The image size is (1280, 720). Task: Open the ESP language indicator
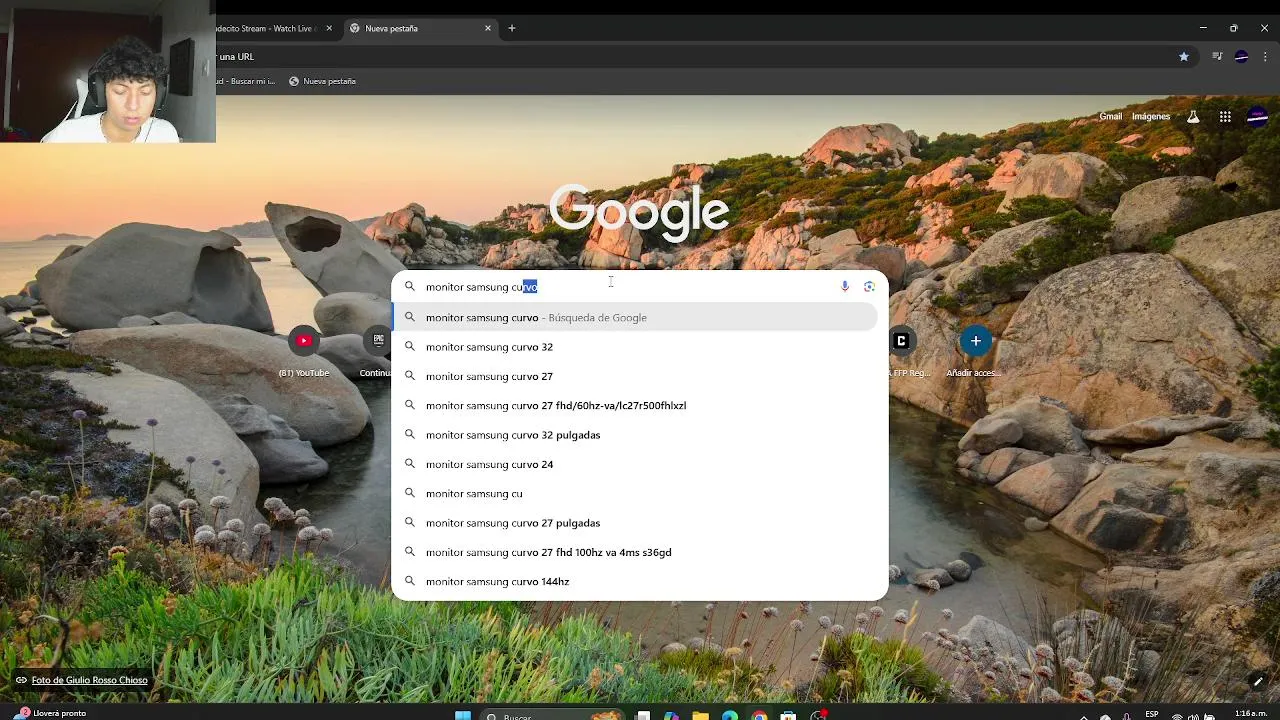coord(1152,714)
